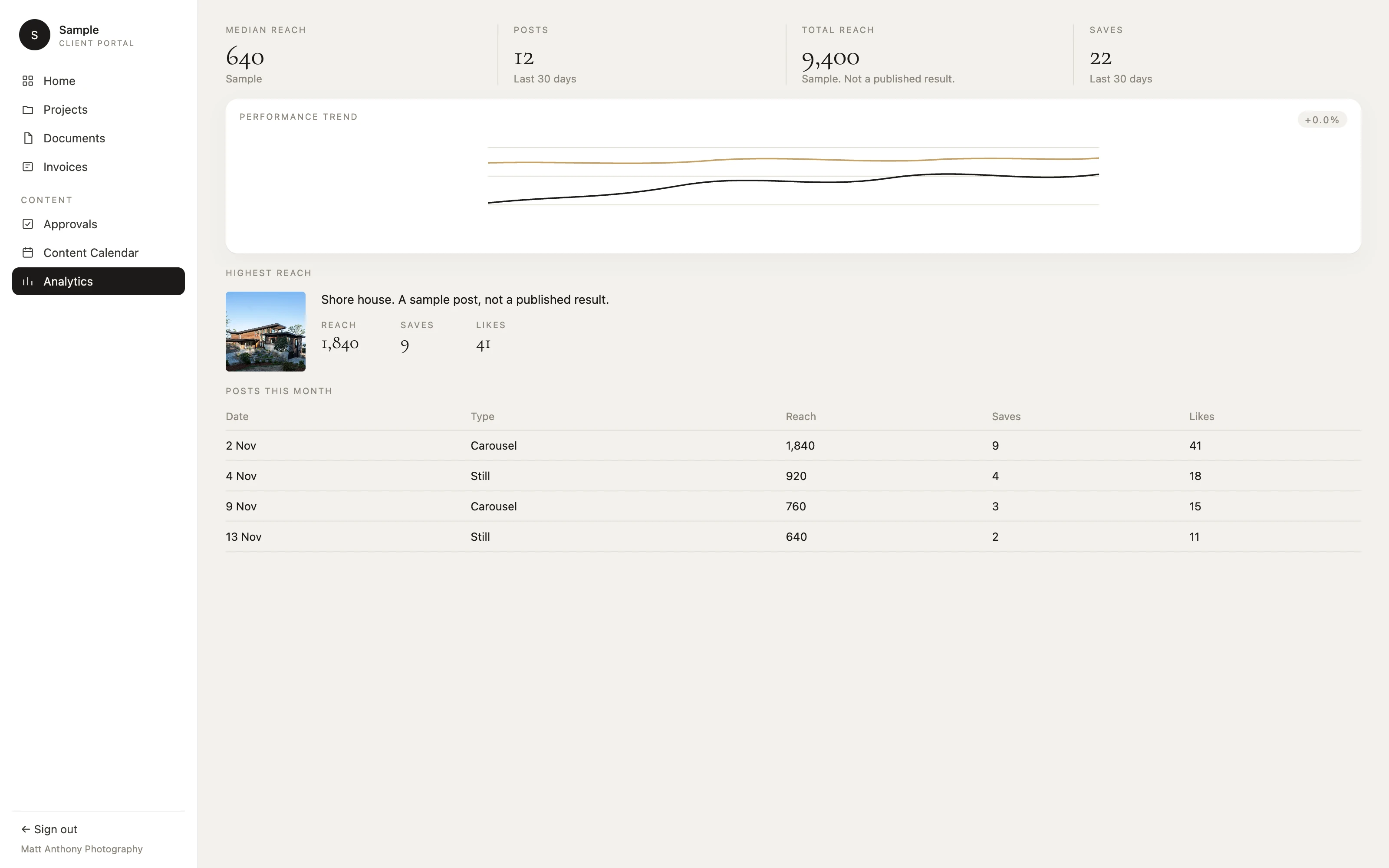Click the Shore house sample post caption
This screenshot has width=1389, height=868.
[x=465, y=299]
